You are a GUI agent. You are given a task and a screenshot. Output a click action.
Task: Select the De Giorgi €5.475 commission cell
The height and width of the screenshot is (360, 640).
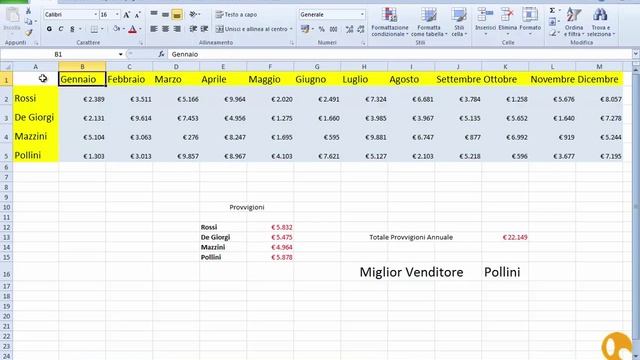tap(270, 237)
